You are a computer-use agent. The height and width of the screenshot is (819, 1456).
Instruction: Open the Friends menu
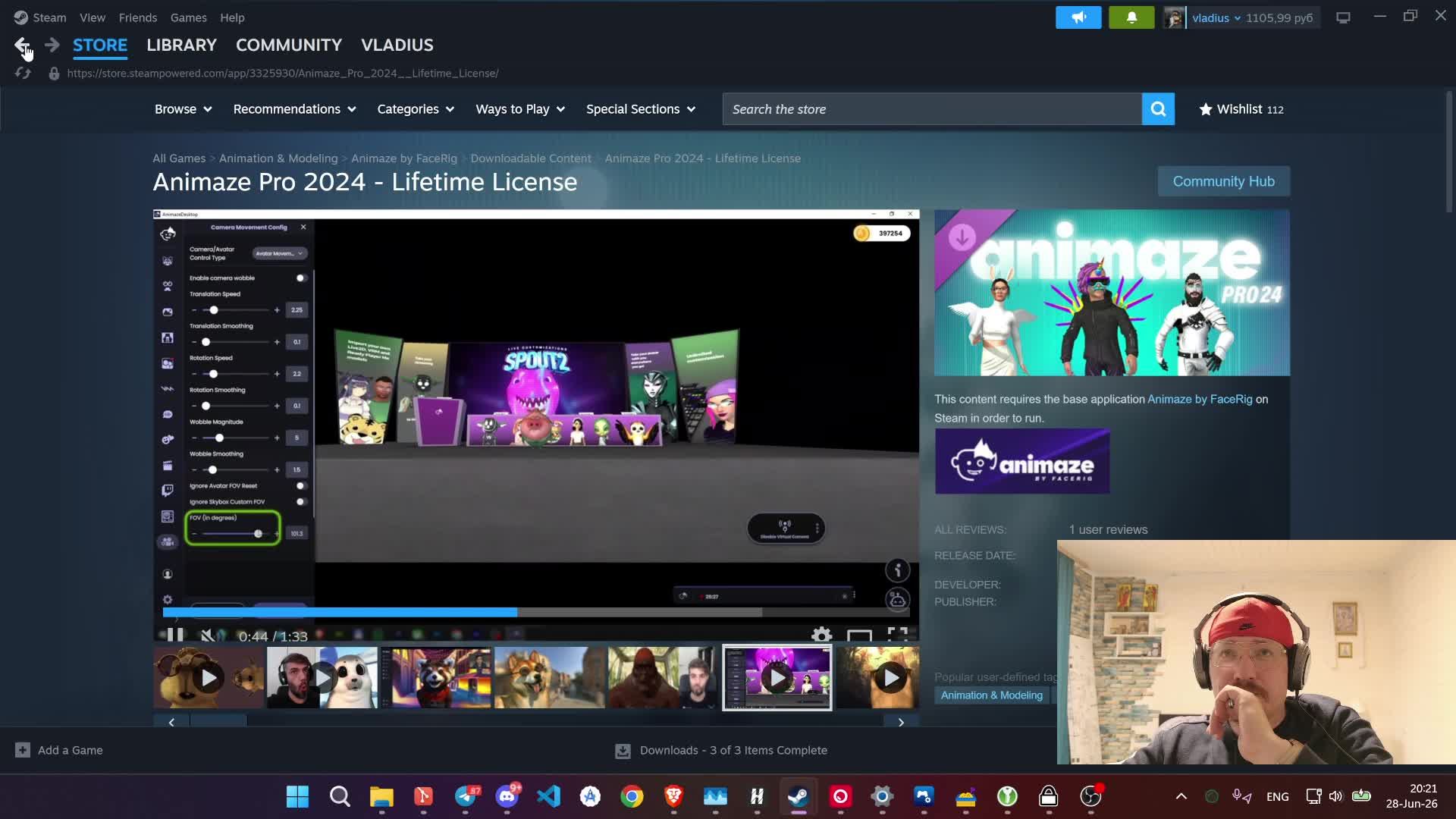138,17
